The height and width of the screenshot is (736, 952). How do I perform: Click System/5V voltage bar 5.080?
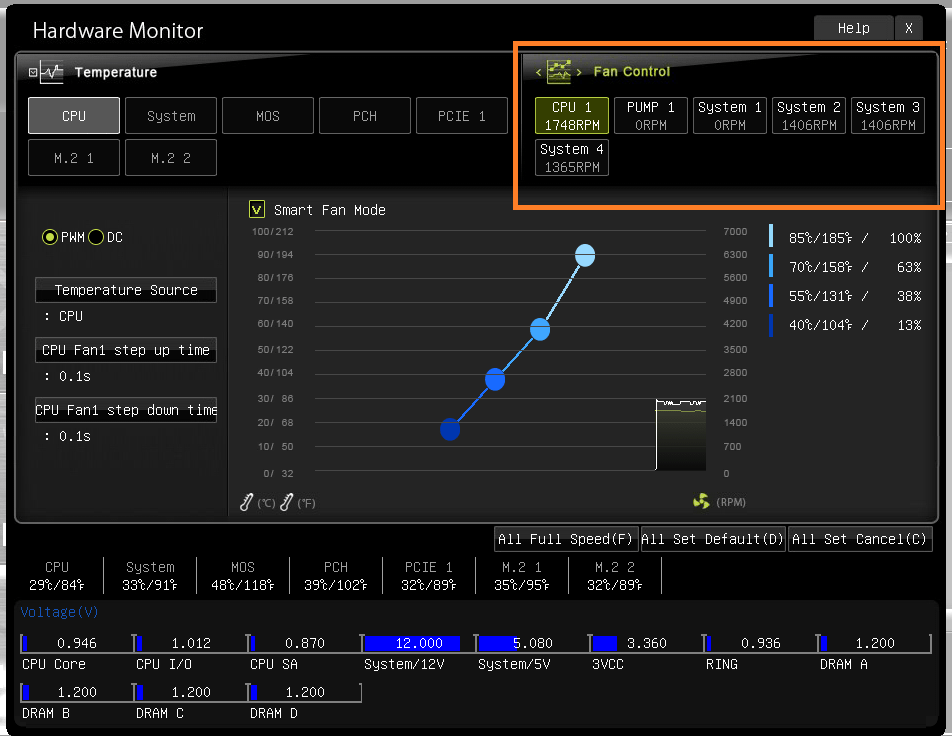(x=533, y=643)
